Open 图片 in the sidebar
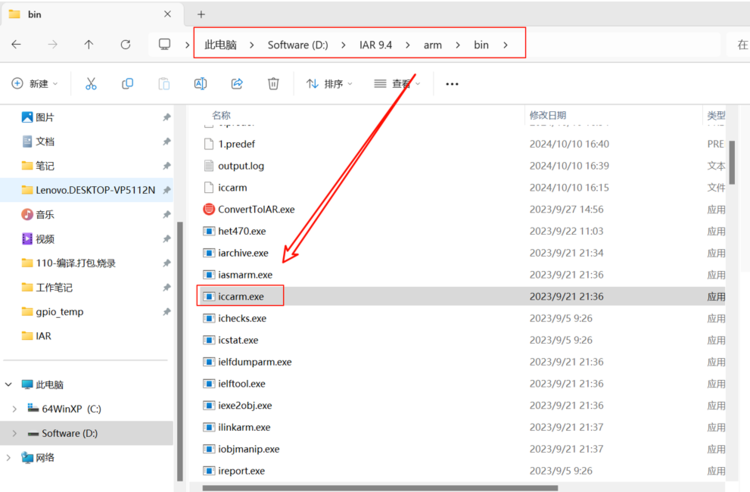 point(44,117)
